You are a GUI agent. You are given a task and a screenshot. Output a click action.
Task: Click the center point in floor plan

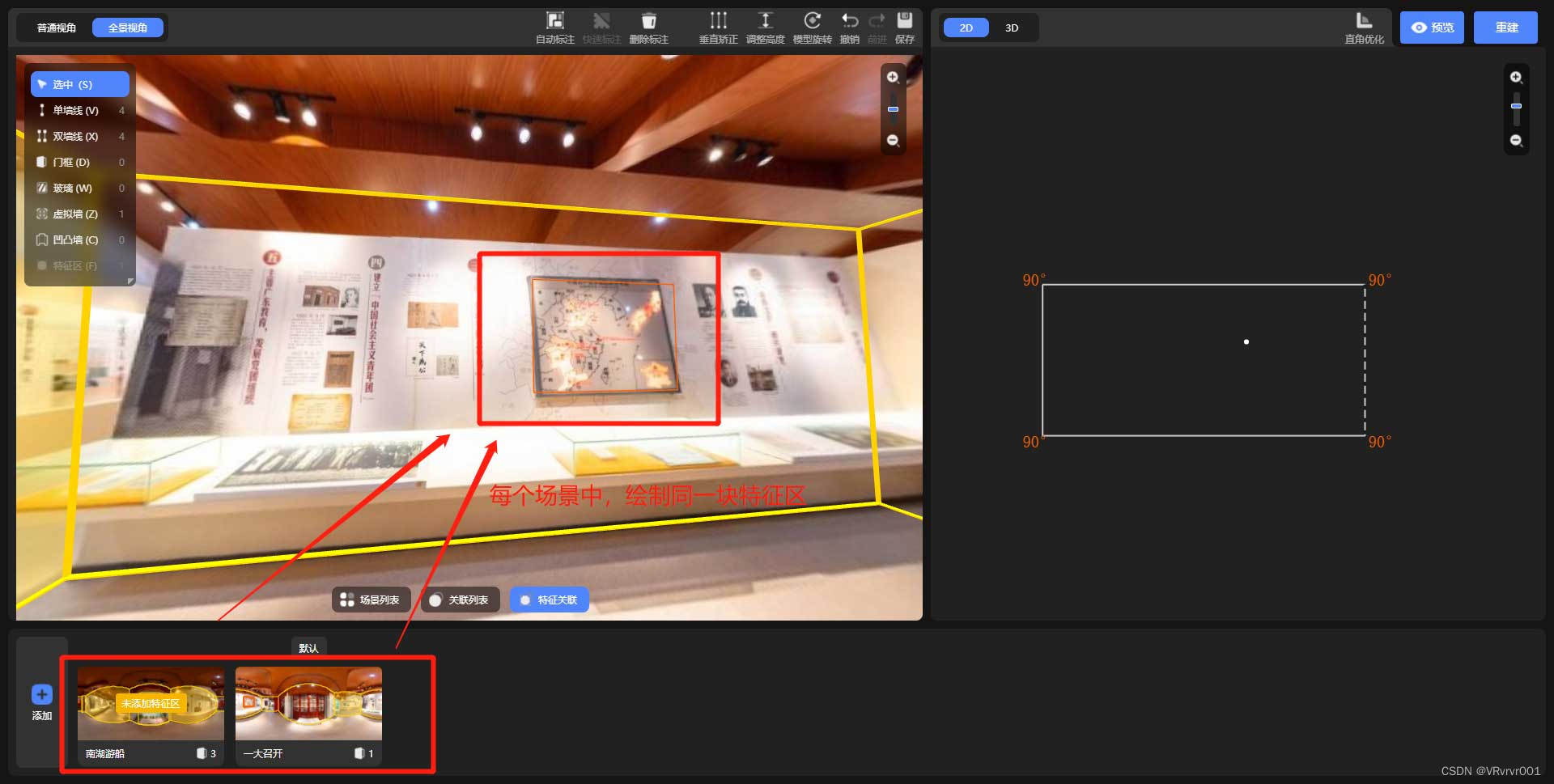point(1246,341)
